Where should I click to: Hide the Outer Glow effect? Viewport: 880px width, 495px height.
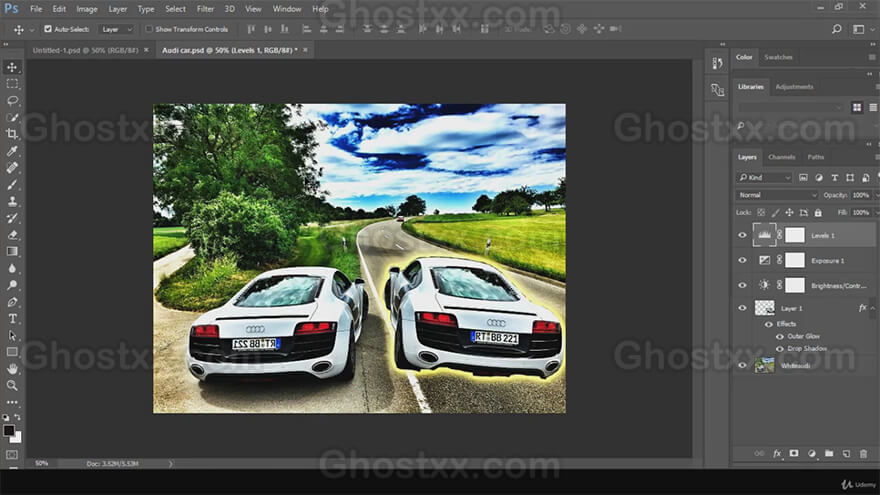(780, 337)
